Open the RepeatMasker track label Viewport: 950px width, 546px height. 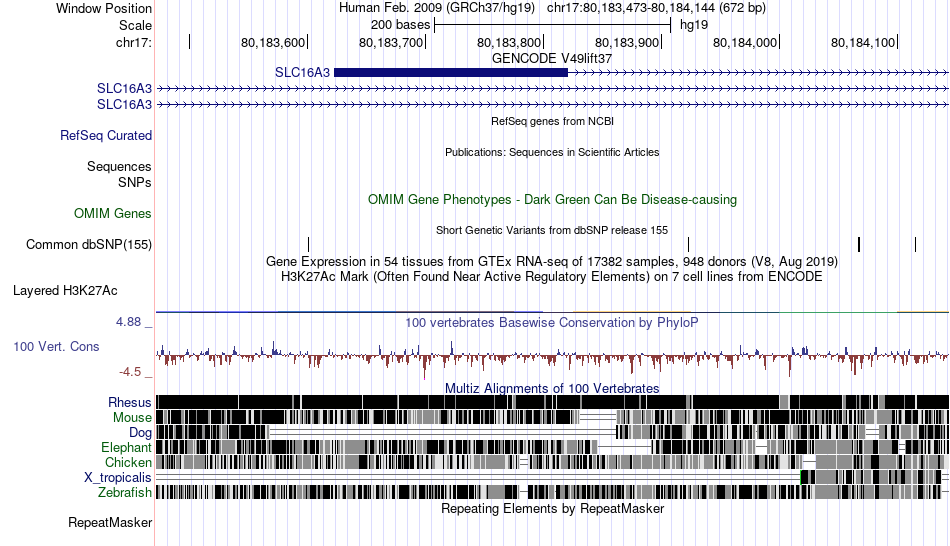(x=110, y=522)
